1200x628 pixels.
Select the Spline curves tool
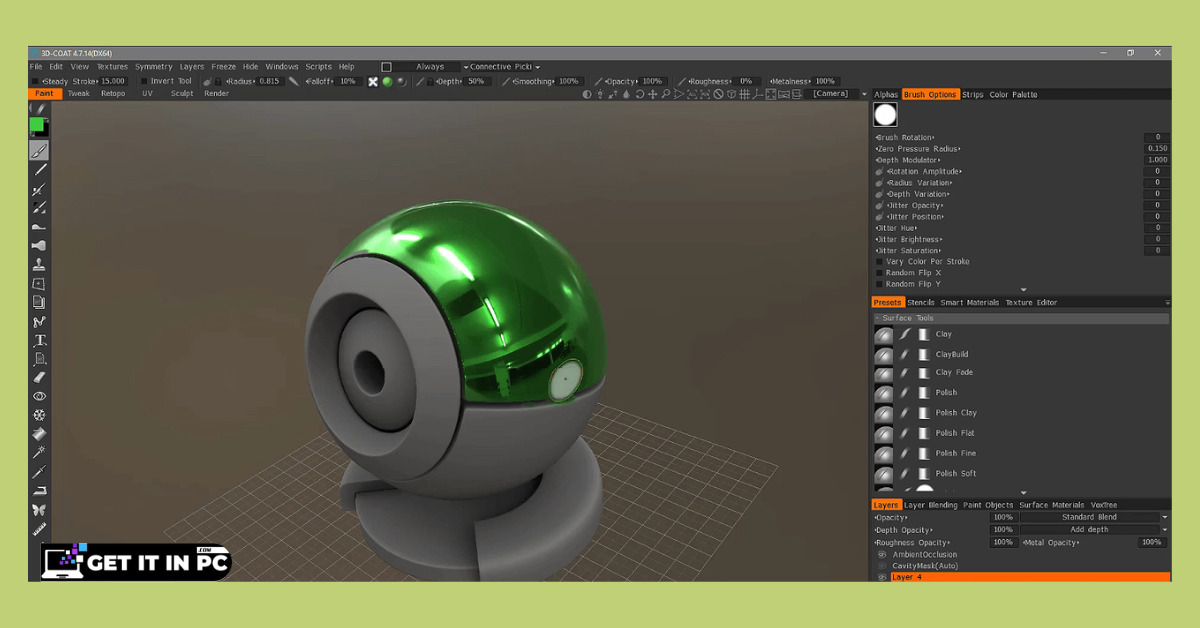(x=39, y=322)
